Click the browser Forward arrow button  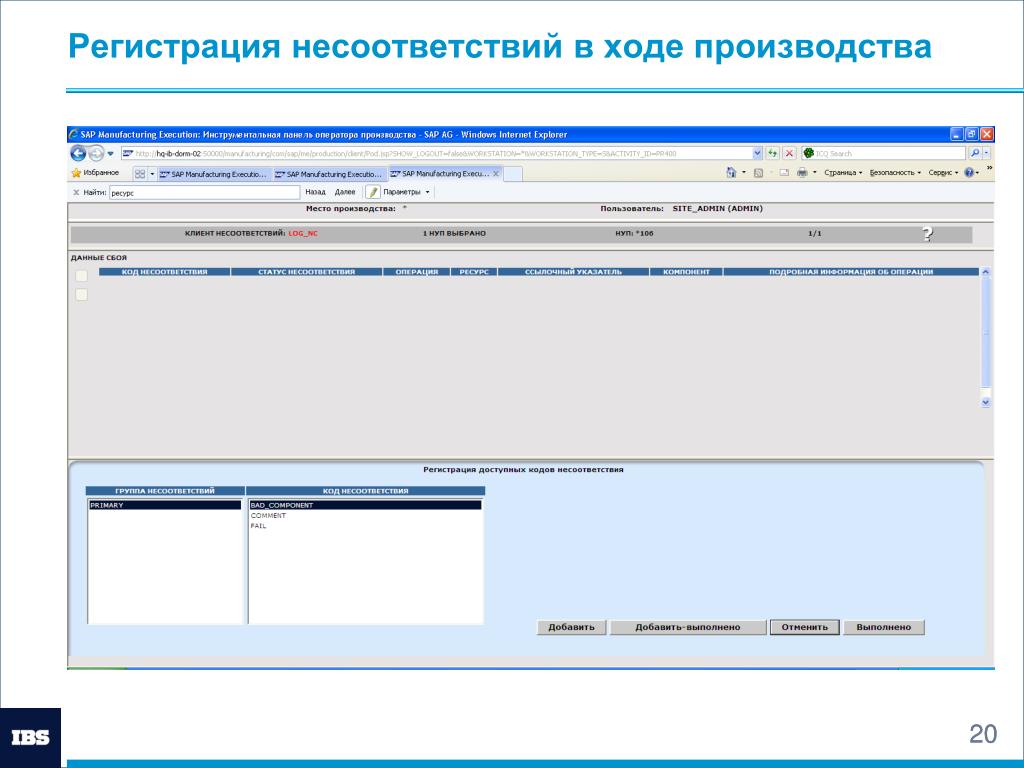96,153
